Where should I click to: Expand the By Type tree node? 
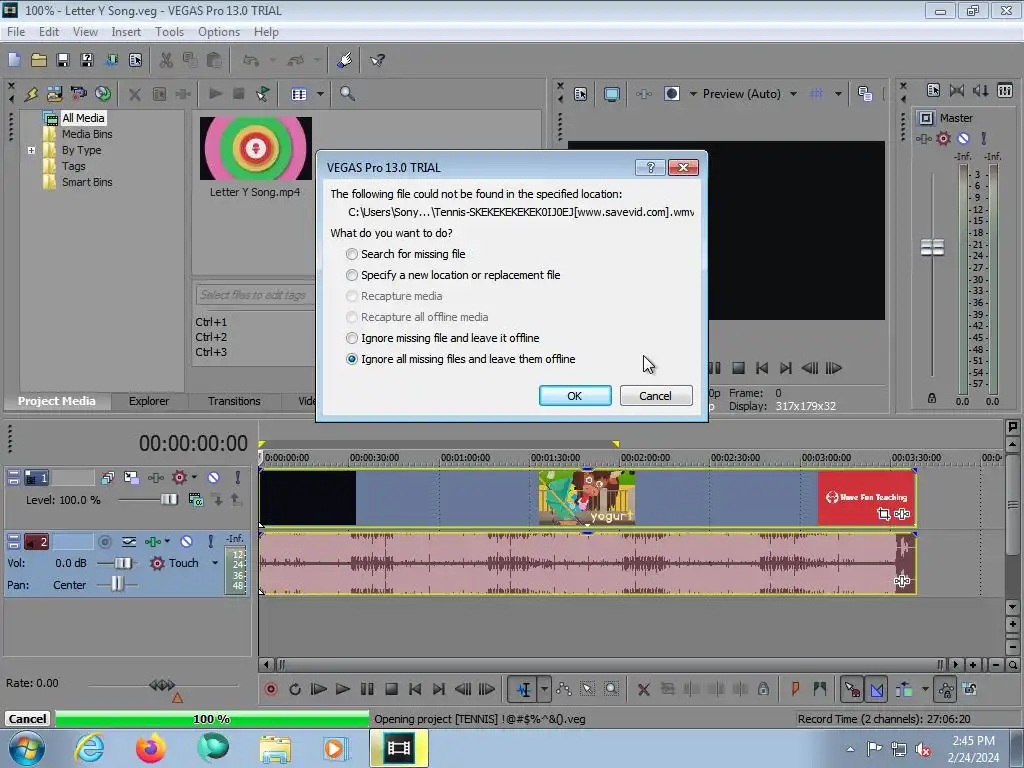31,150
